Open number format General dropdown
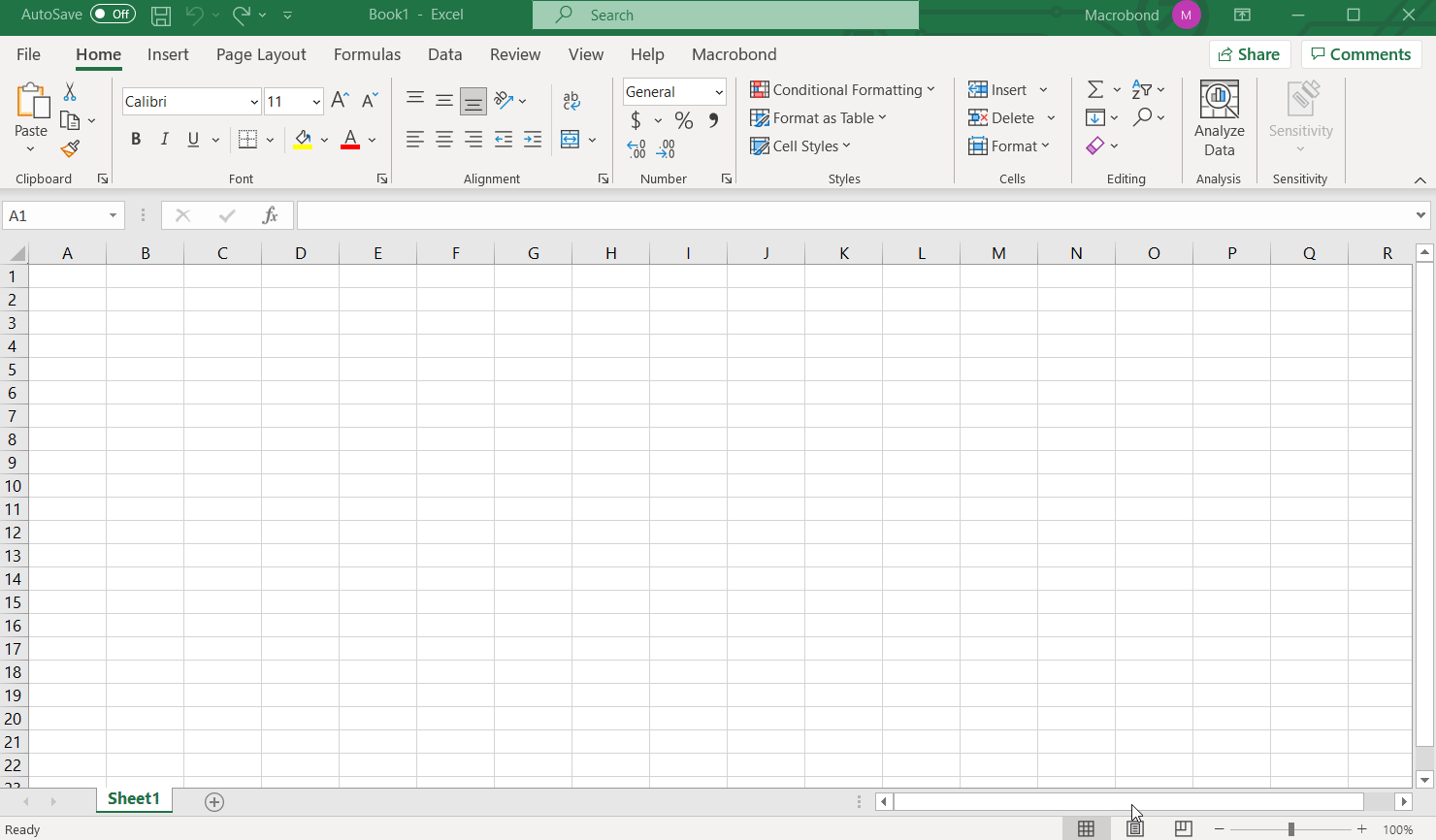The height and width of the screenshot is (840, 1436). point(719,92)
